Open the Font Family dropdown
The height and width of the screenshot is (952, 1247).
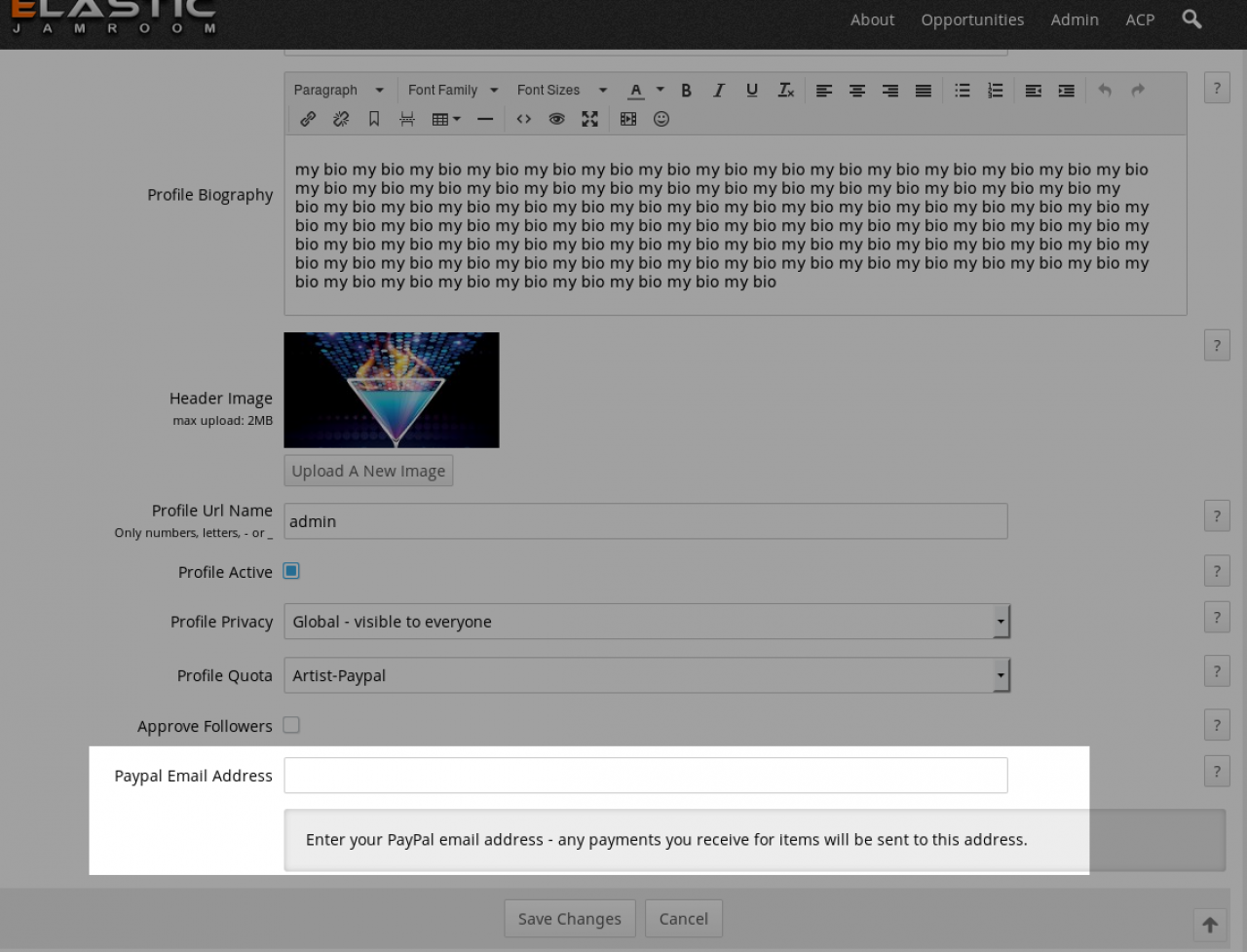coord(453,90)
